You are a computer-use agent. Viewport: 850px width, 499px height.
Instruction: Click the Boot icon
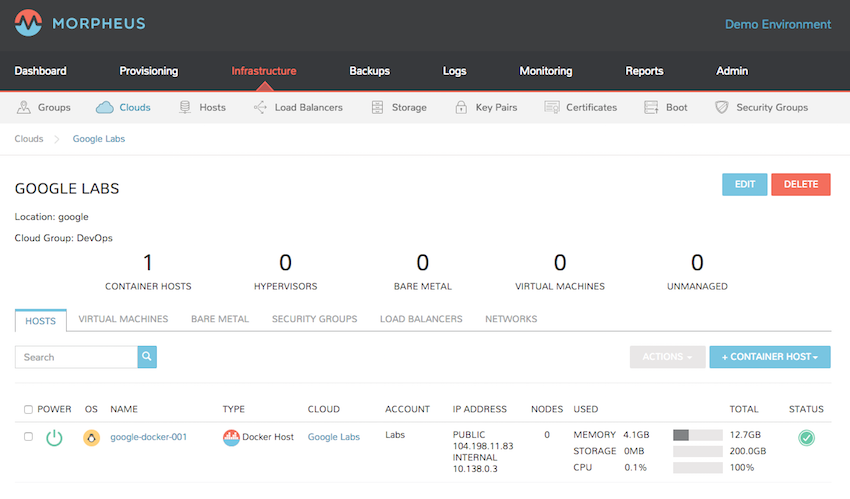point(651,107)
